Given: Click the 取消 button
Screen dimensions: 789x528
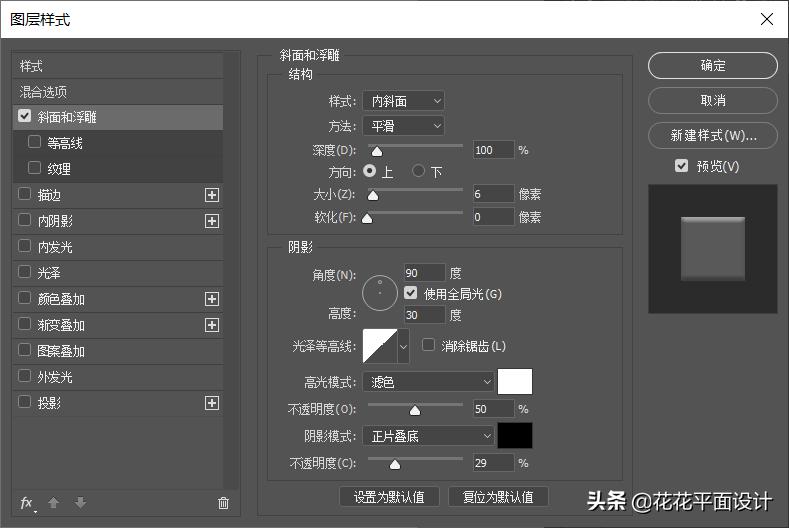Looking at the screenshot, I should (713, 101).
